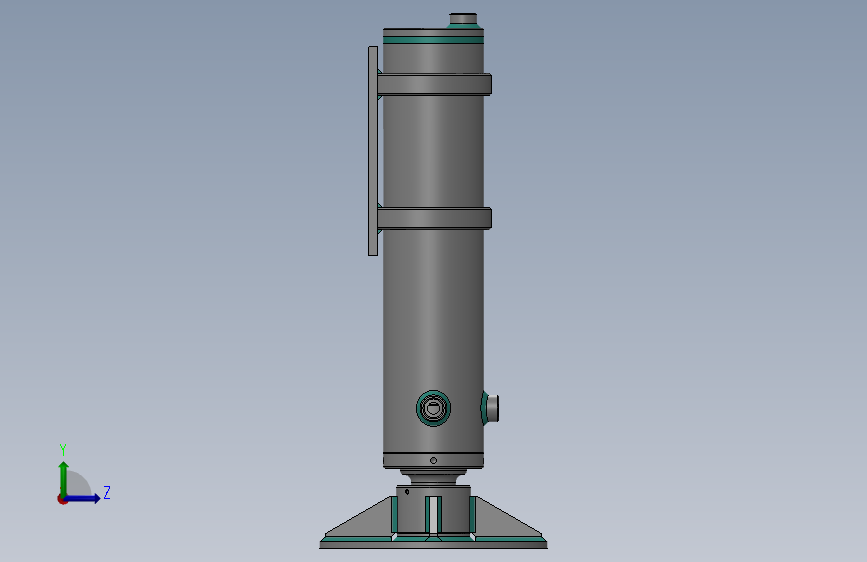Select the side nozzle protruding from the cylinder

(x=490, y=408)
